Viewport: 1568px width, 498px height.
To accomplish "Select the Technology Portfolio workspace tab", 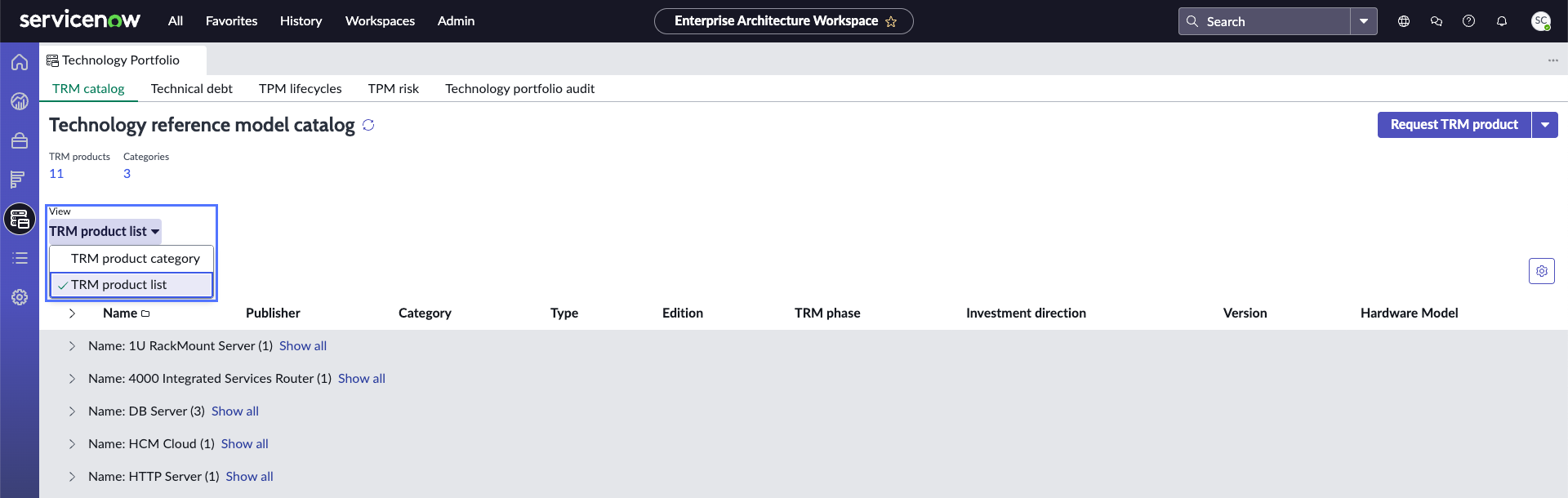I will [122, 60].
